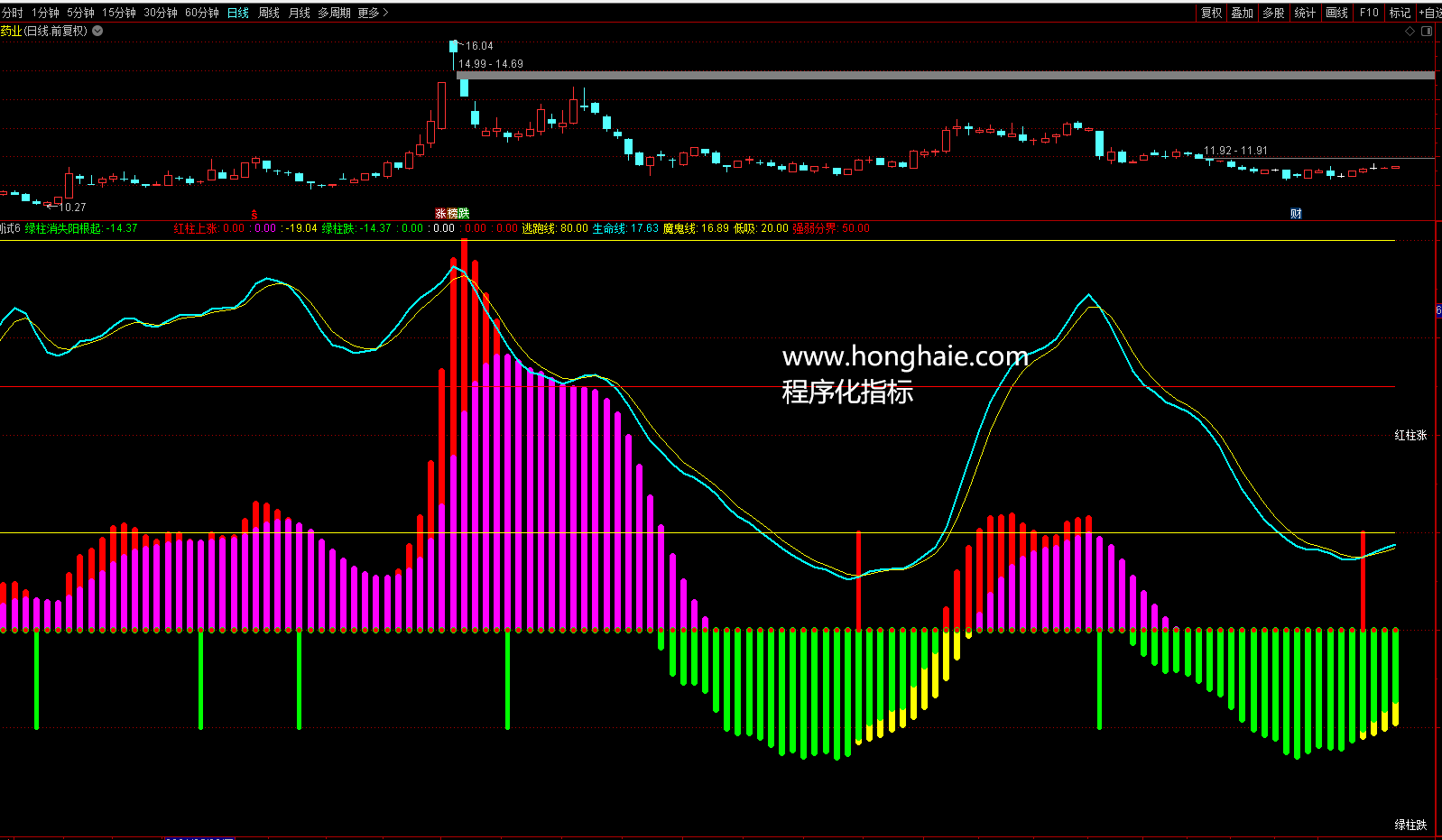
Task: Click the 标记 marker tool
Action: (1400, 13)
